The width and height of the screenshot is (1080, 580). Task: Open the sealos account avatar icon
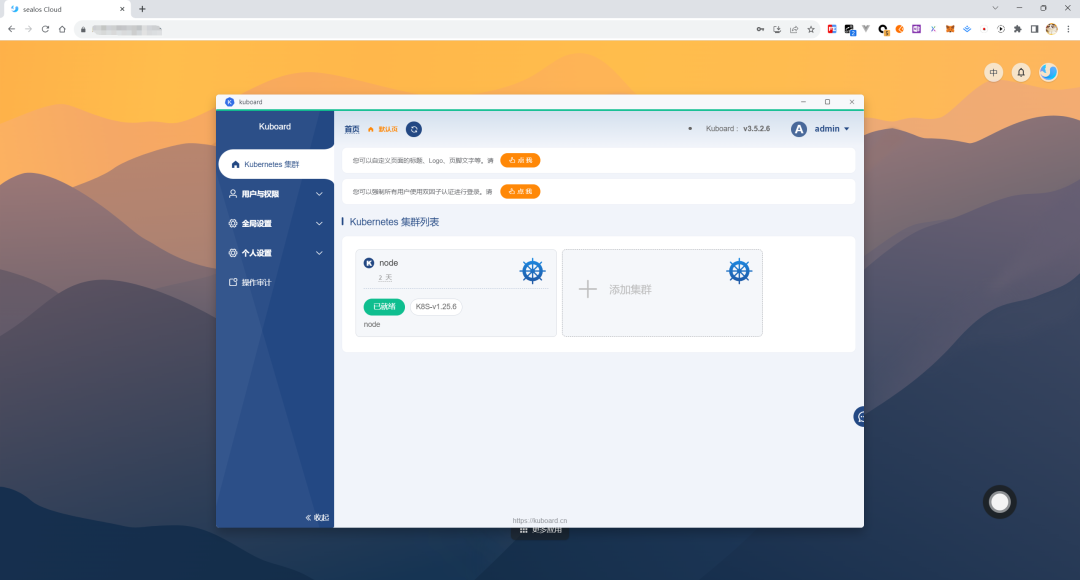tap(1048, 72)
